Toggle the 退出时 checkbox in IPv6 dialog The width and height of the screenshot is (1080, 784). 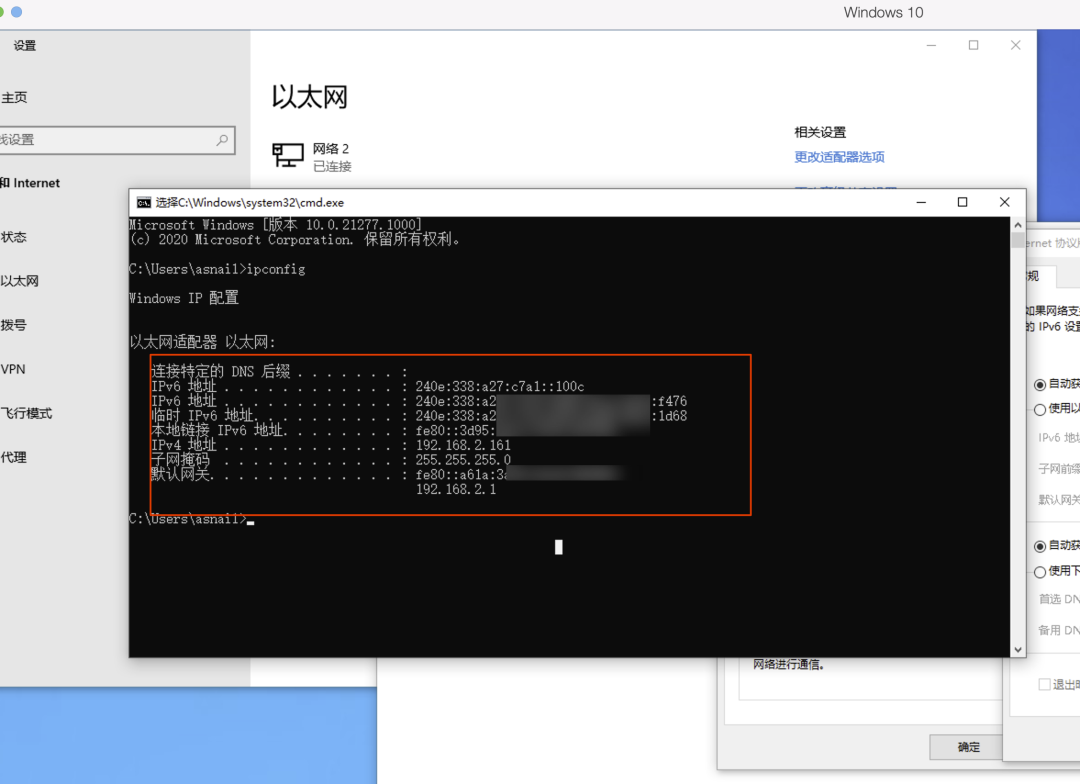click(x=1044, y=684)
